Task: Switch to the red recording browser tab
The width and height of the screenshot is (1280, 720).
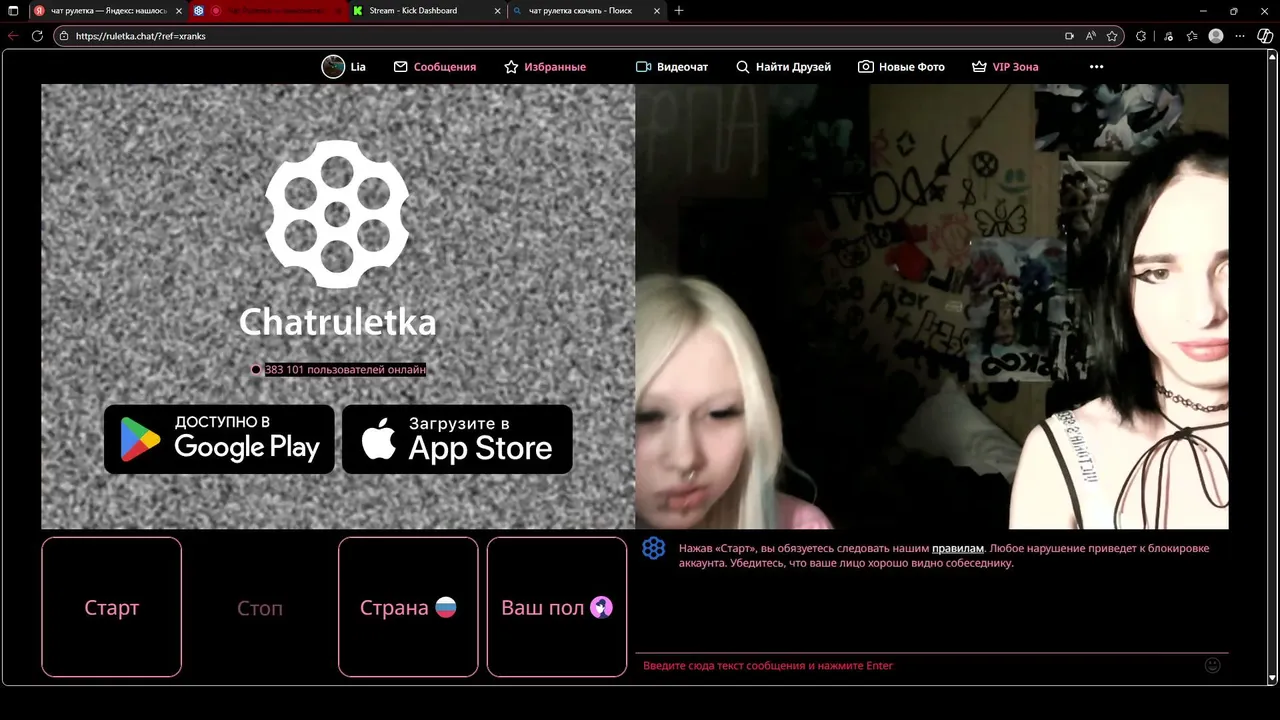Action: coord(270,11)
